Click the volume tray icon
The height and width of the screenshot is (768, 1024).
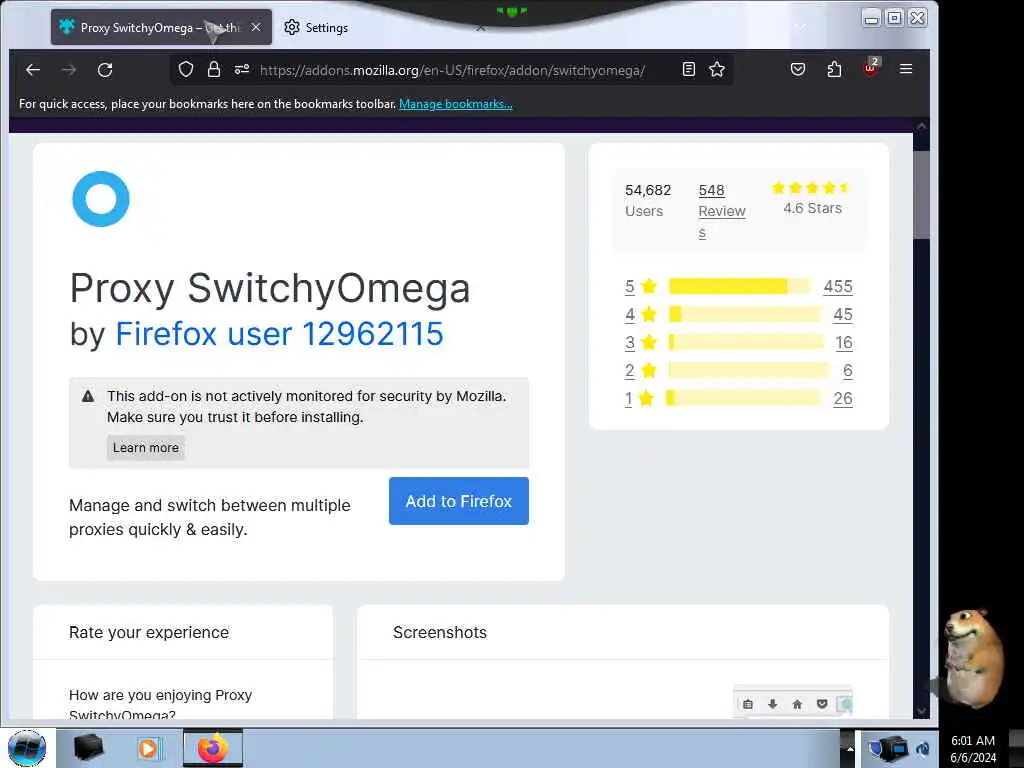click(x=922, y=748)
